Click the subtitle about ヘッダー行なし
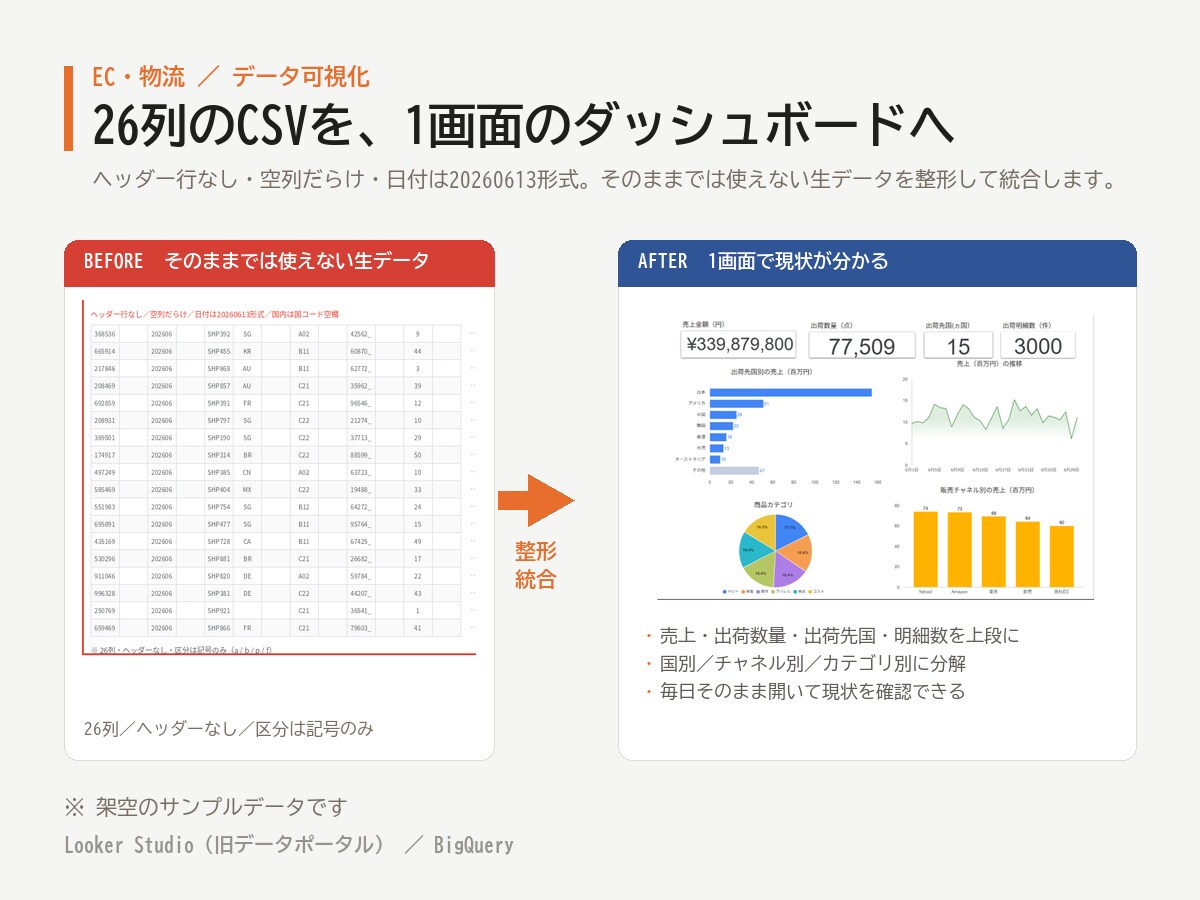The width and height of the screenshot is (1200, 900). [603, 181]
